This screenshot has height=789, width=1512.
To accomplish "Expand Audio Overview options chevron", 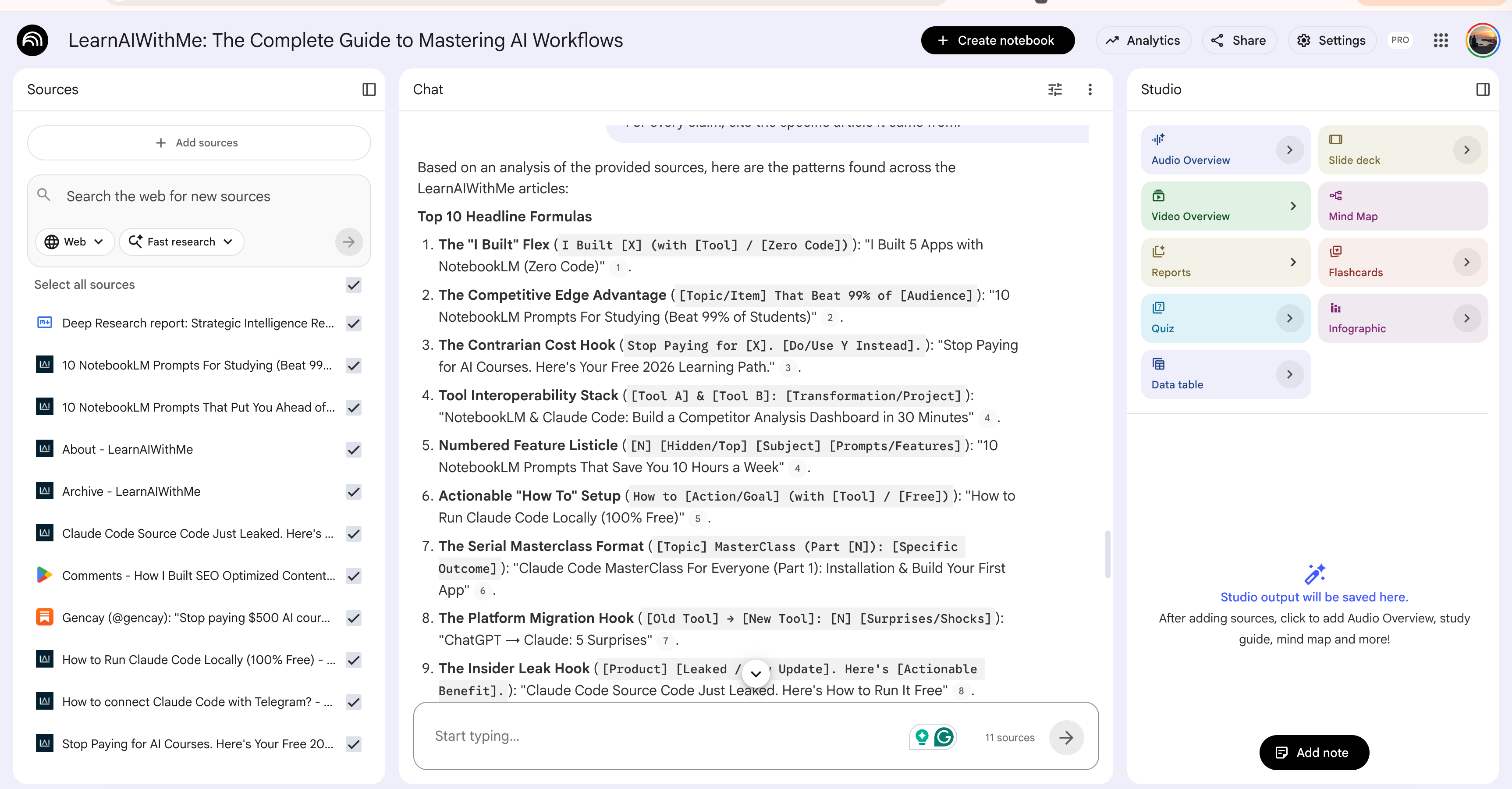I will [x=1289, y=150].
